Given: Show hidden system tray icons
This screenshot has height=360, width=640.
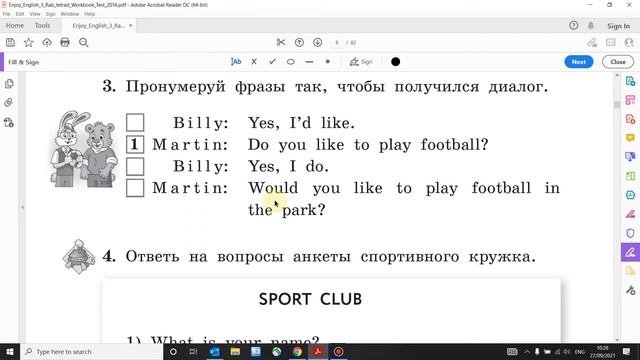Looking at the screenshot, I should pyautogui.click(x=527, y=351).
